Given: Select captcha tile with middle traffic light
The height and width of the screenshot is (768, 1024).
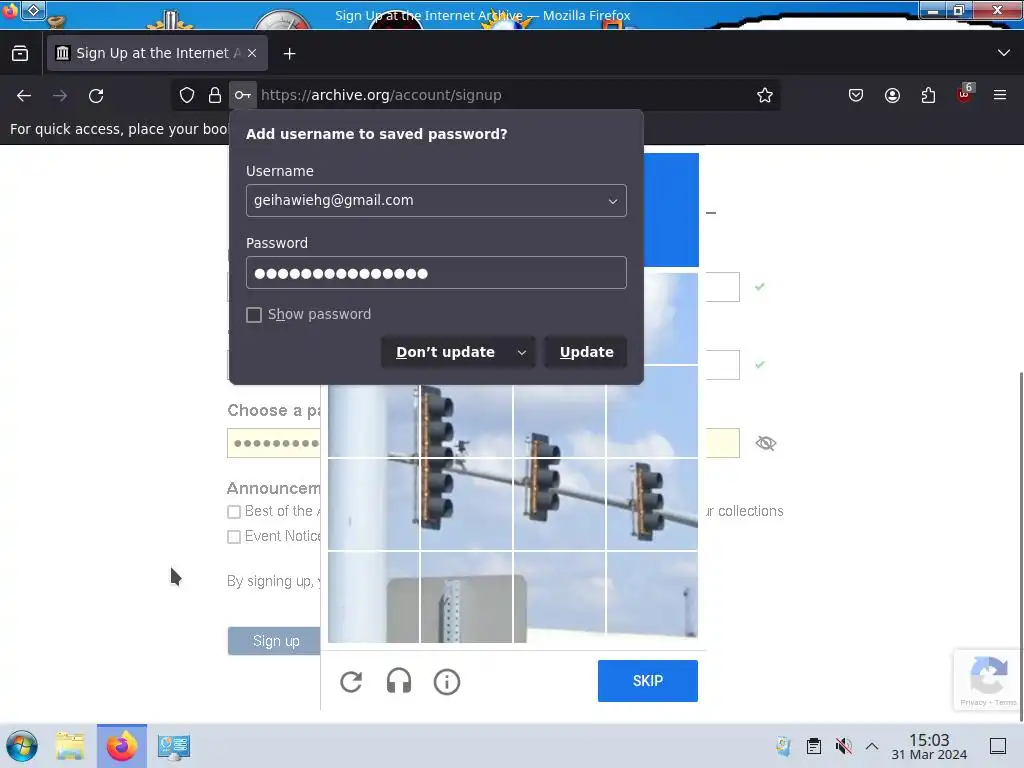Looking at the screenshot, I should (x=559, y=505).
